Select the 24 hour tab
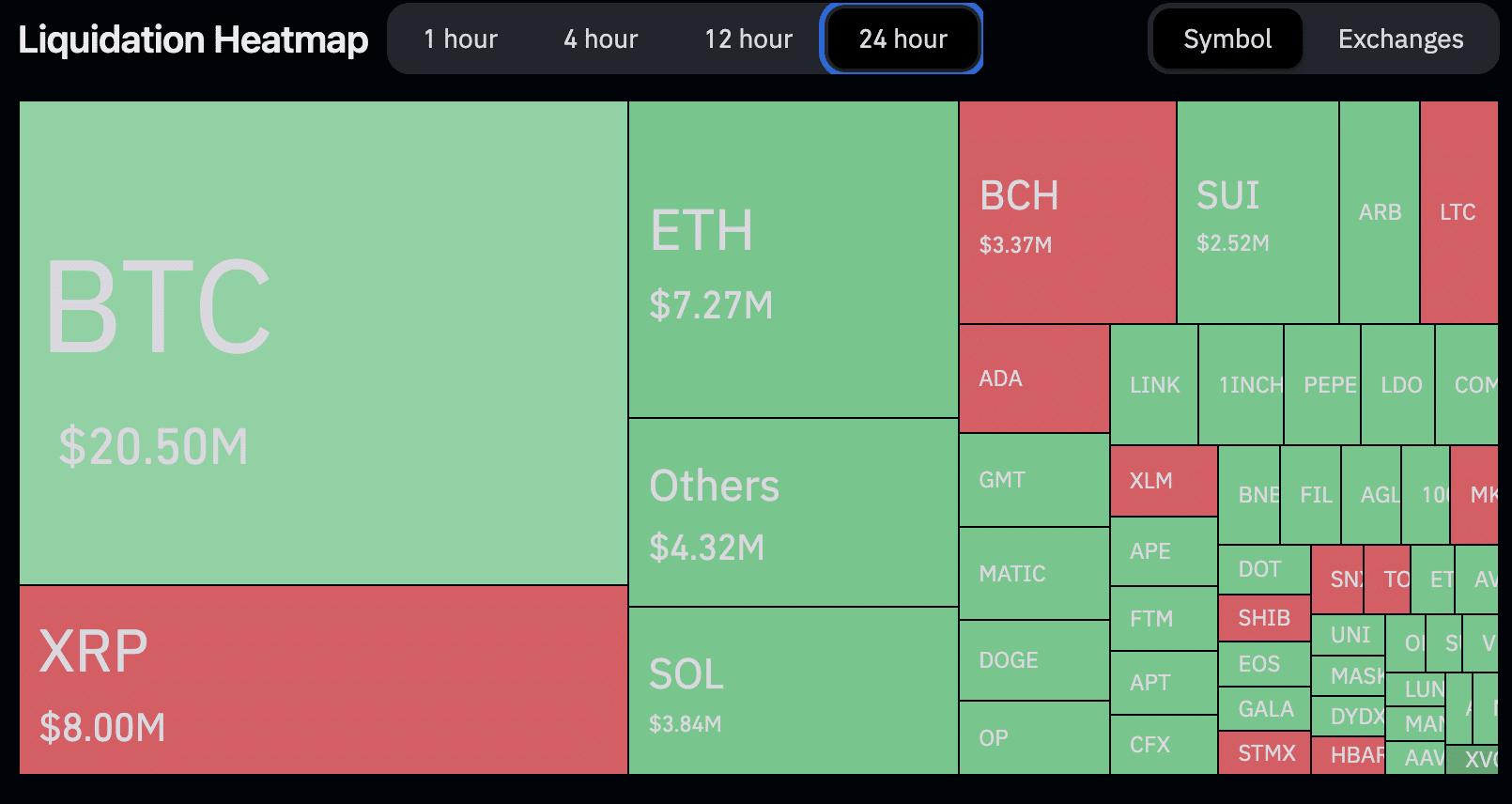 coord(903,39)
